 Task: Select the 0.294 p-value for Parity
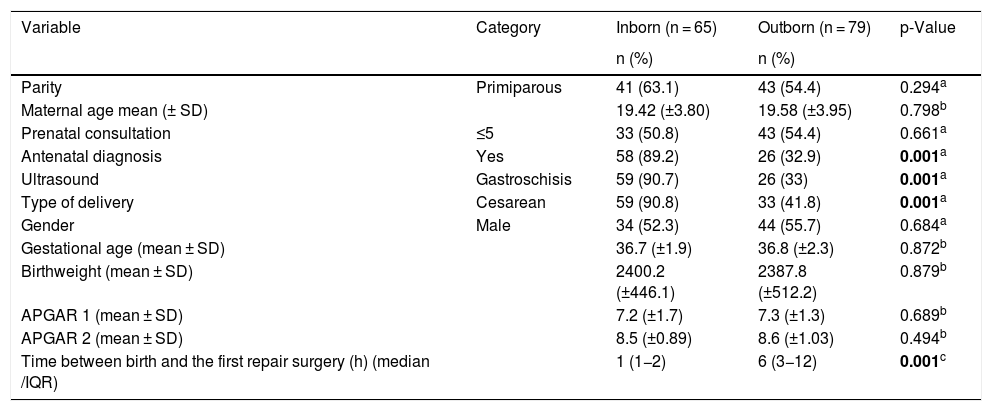click(x=921, y=87)
